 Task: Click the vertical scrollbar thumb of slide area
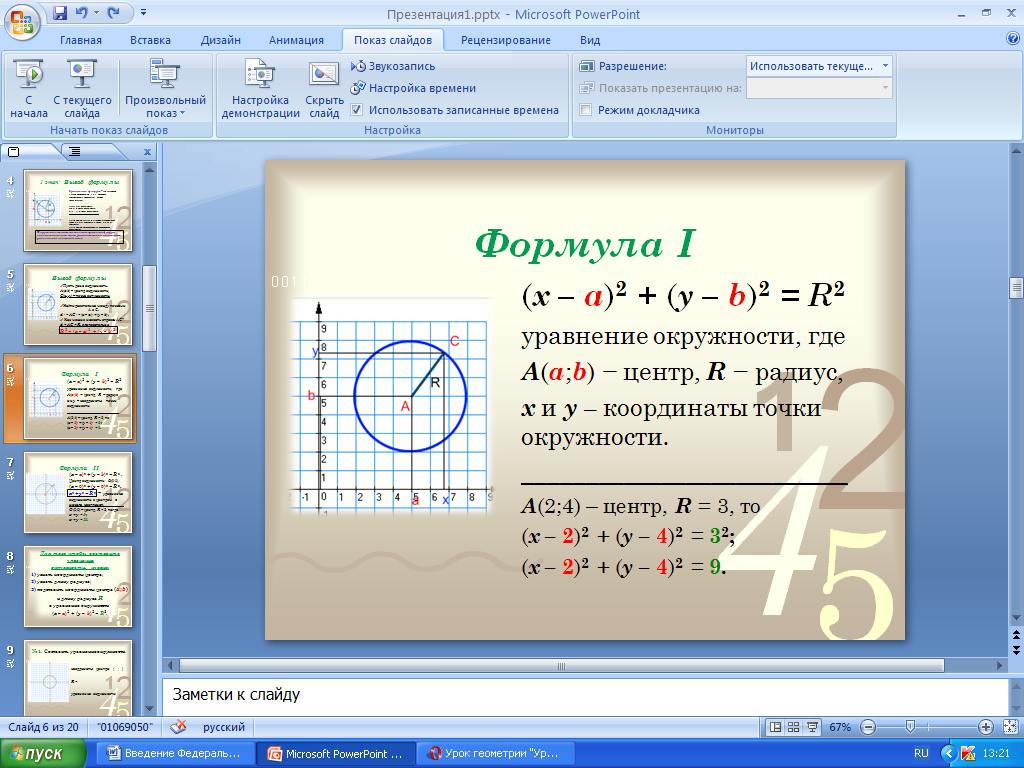tap(1016, 287)
